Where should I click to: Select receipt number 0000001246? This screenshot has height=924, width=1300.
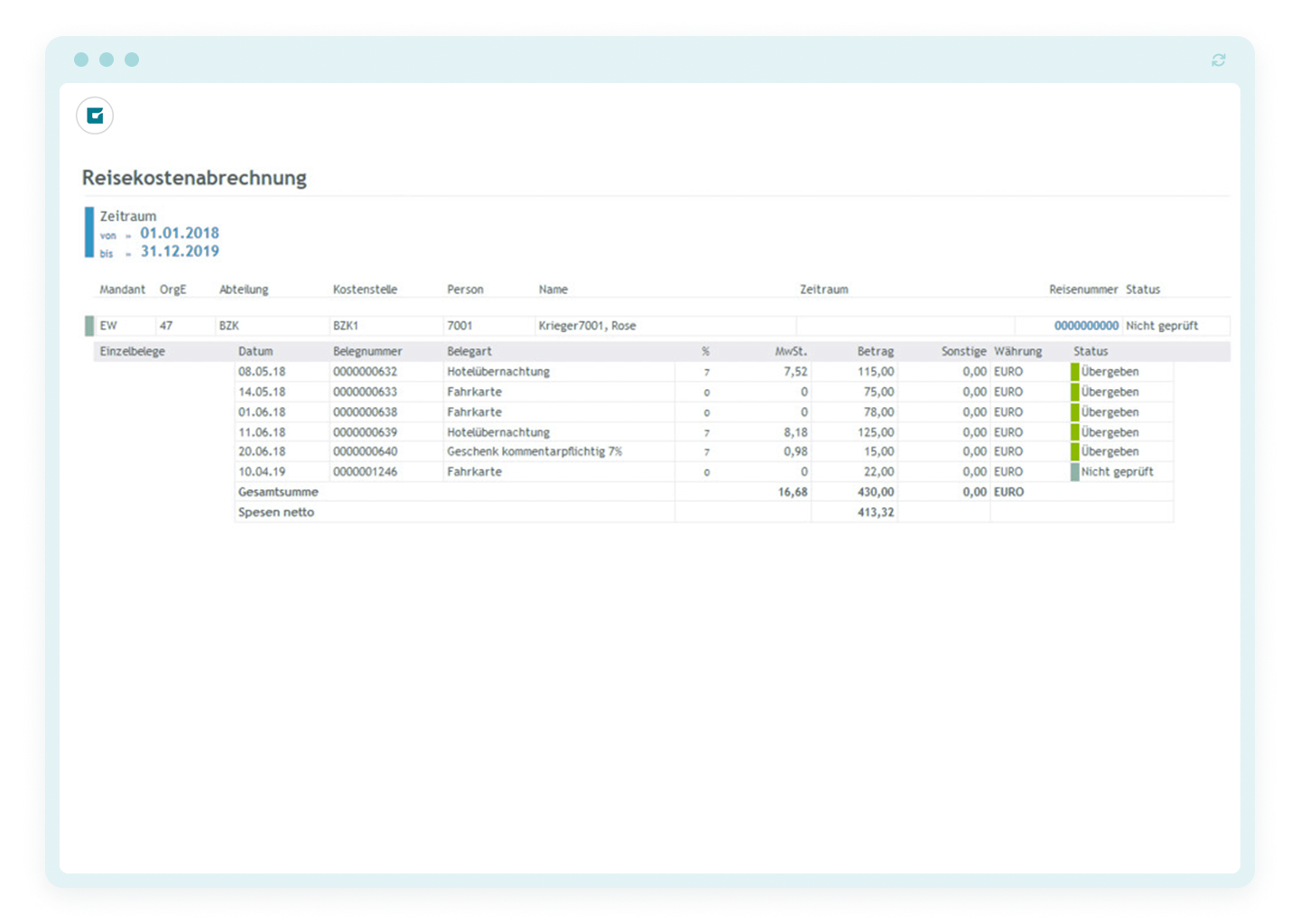pos(365,472)
